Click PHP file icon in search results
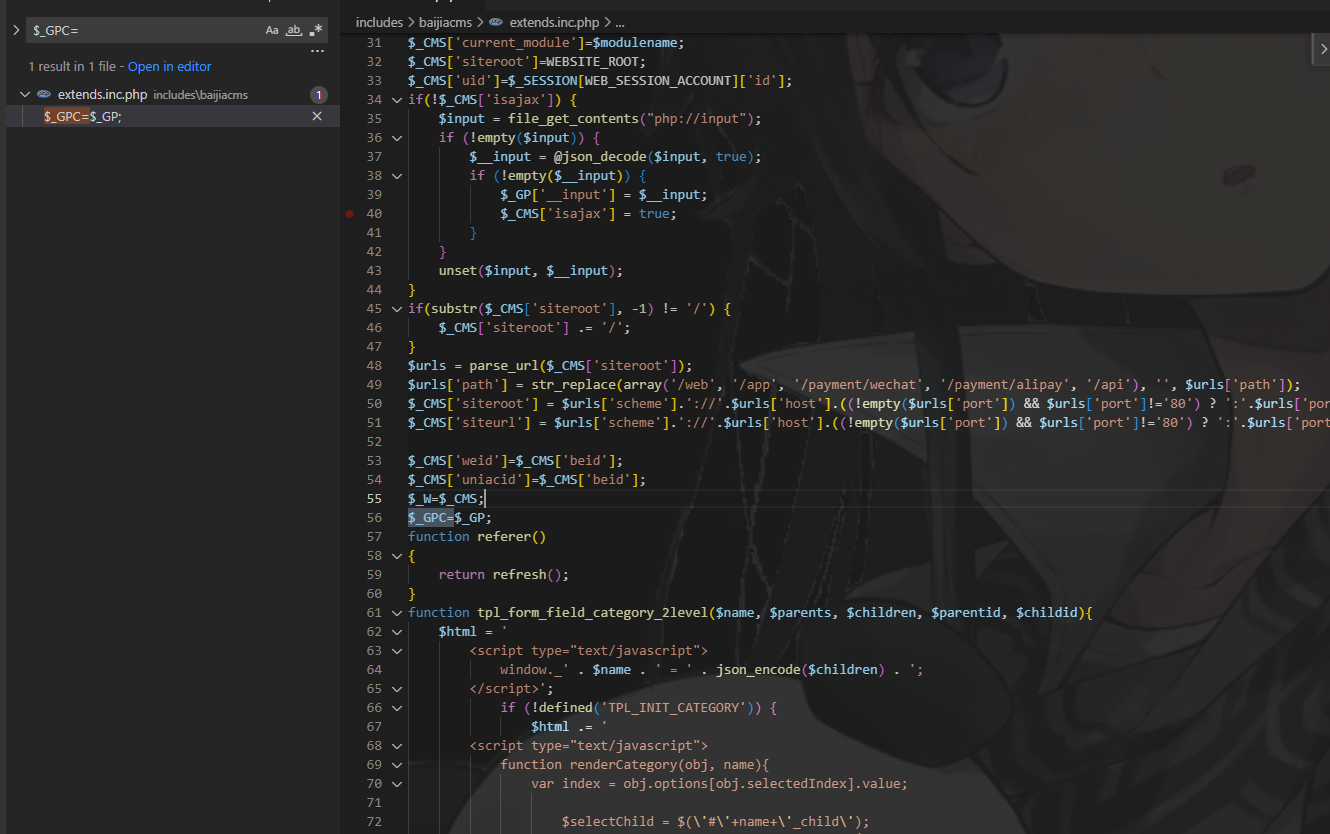1330x834 pixels. pos(44,95)
